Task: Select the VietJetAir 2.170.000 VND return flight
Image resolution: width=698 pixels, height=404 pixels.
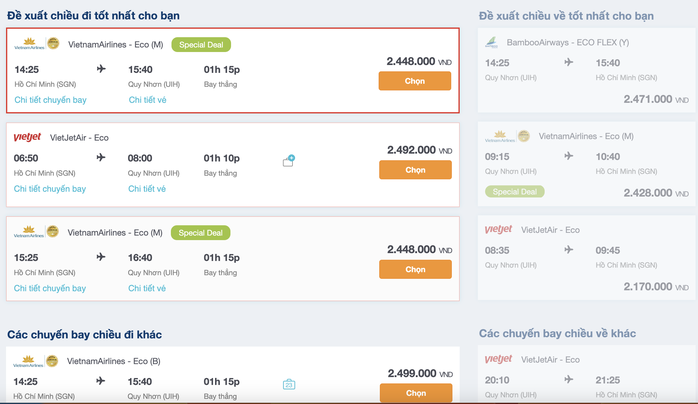Action: pyautogui.click(x=586, y=258)
